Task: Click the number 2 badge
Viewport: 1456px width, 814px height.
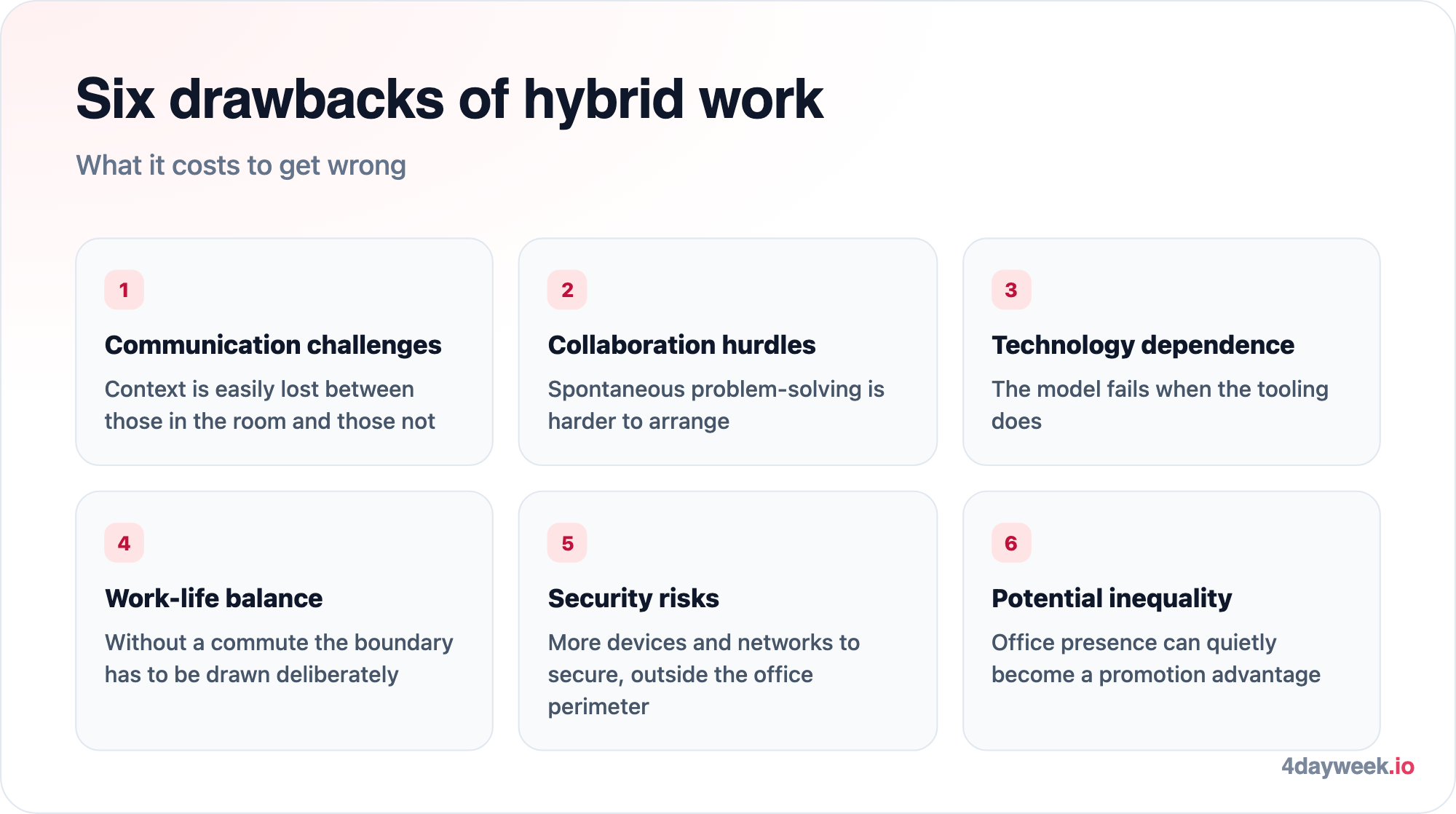Action: tap(567, 290)
